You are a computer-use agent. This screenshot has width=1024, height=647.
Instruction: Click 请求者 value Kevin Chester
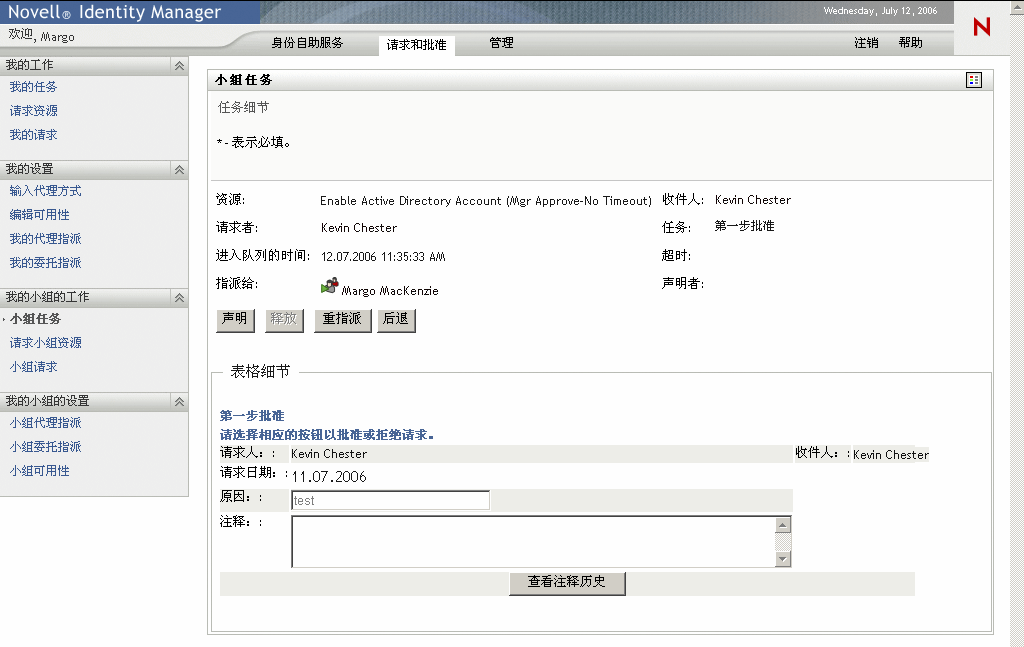point(359,228)
